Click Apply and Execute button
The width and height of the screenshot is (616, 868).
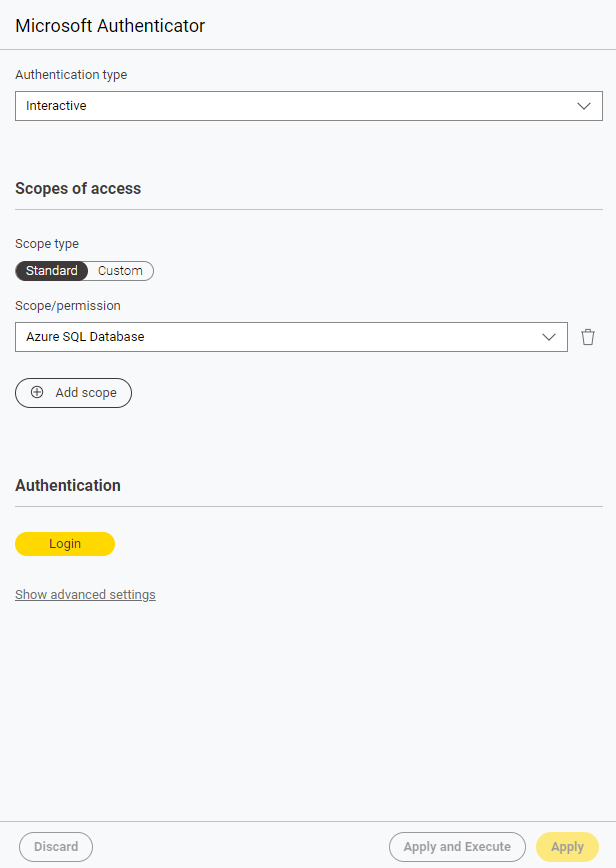pos(457,847)
